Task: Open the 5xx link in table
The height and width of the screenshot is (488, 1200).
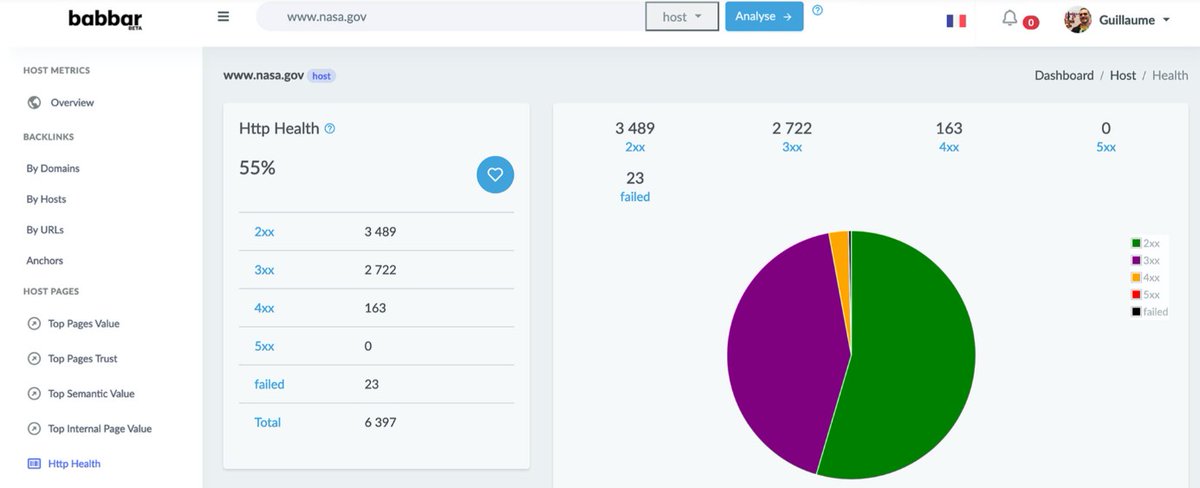Action: [264, 346]
